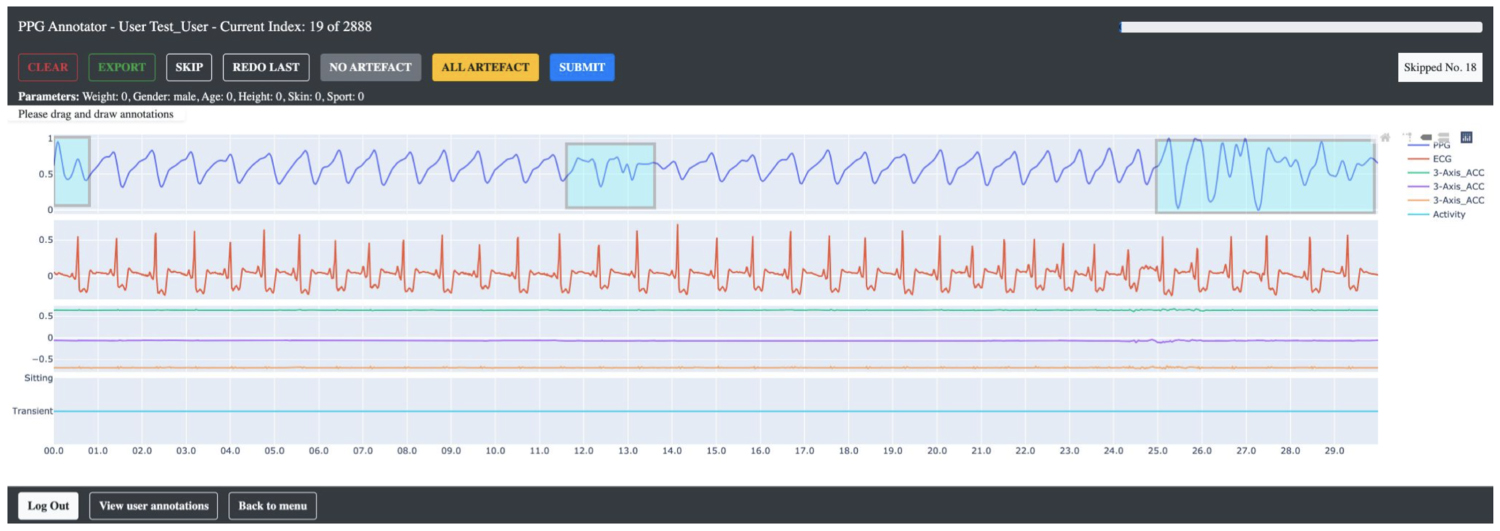This screenshot has width=1500, height=531.
Task: Skip the current signal segment
Action: click(189, 67)
